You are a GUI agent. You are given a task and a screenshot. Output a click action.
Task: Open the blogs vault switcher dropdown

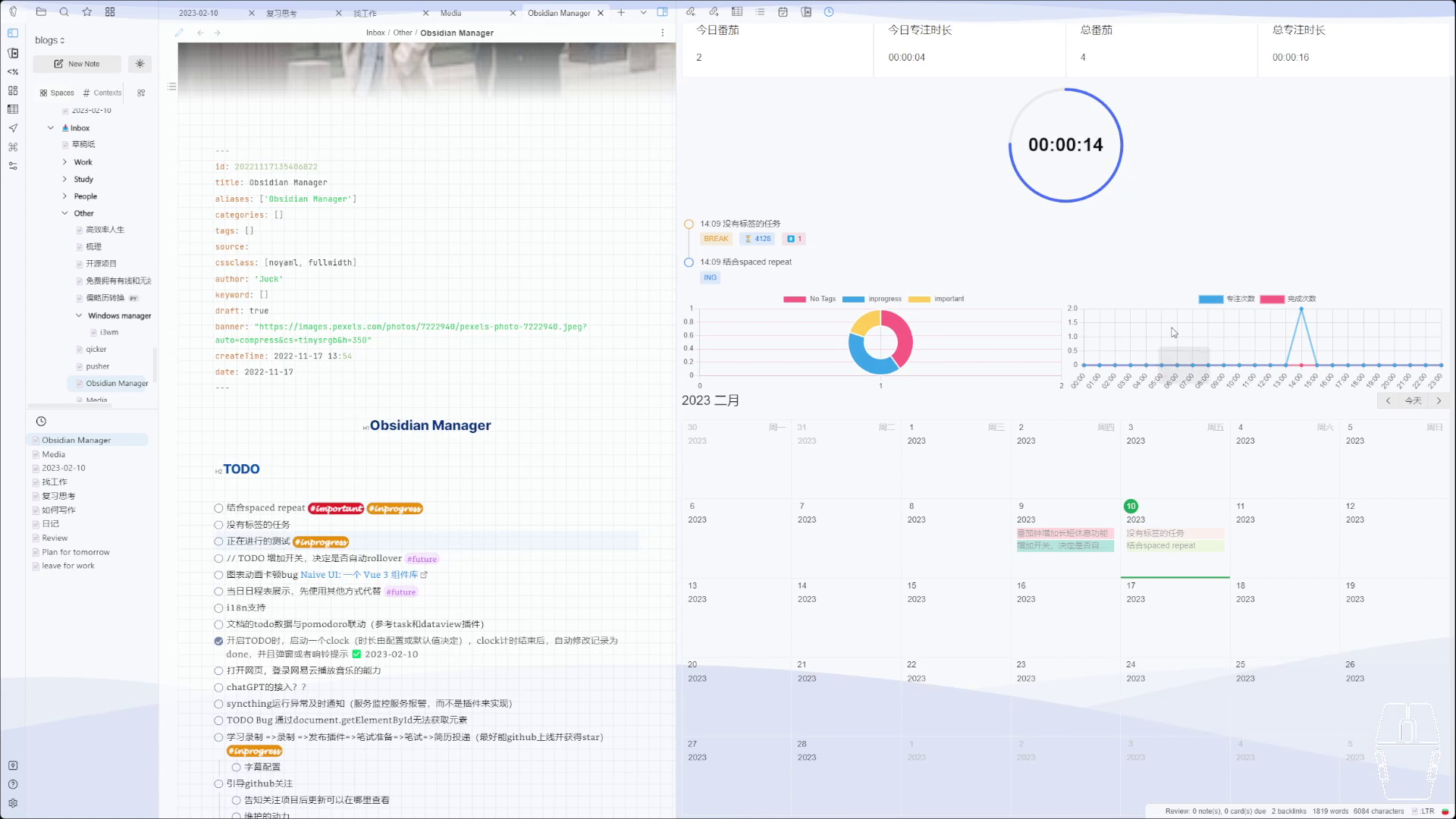click(x=50, y=40)
